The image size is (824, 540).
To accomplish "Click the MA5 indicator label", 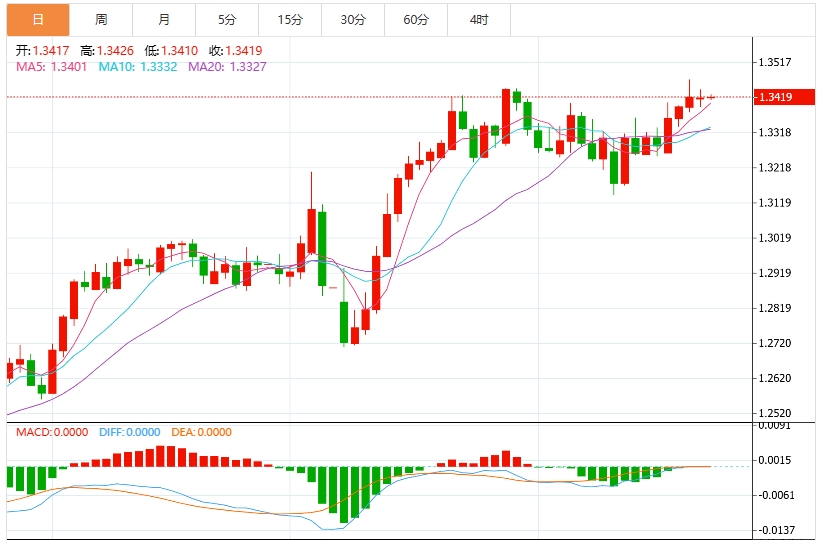I will pyautogui.click(x=51, y=66).
